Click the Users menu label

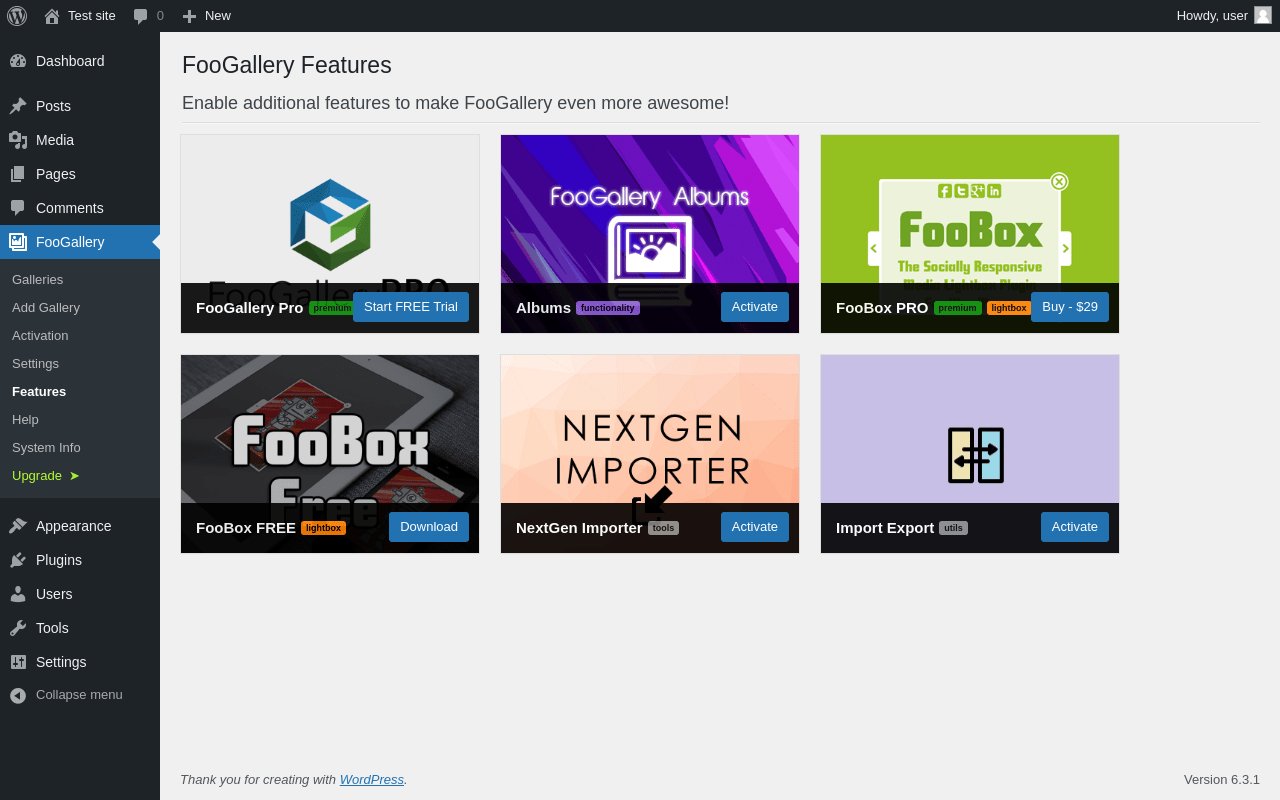[x=54, y=594]
